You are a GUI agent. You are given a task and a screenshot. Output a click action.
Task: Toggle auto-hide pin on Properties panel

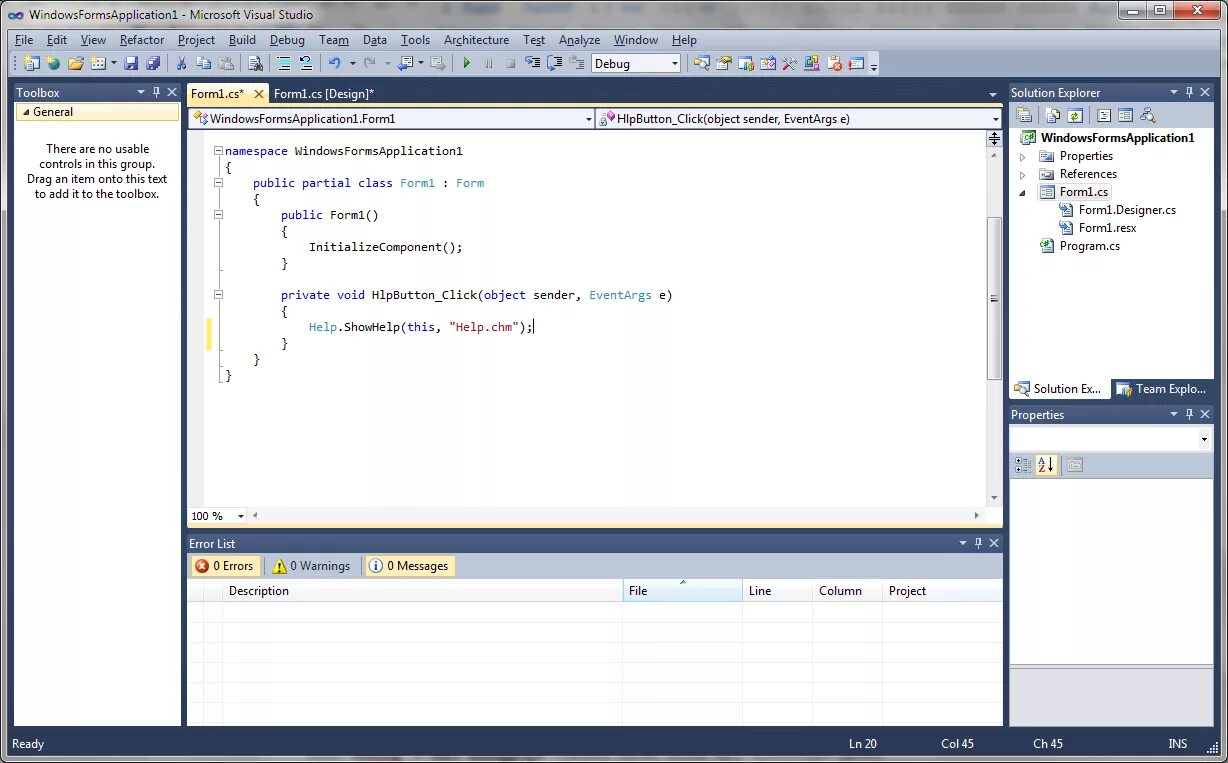1189,414
